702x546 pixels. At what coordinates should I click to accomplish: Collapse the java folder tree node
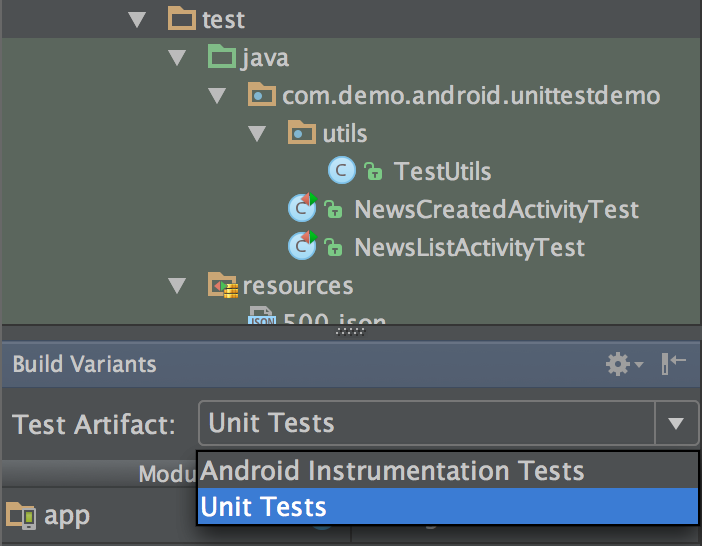tap(177, 57)
